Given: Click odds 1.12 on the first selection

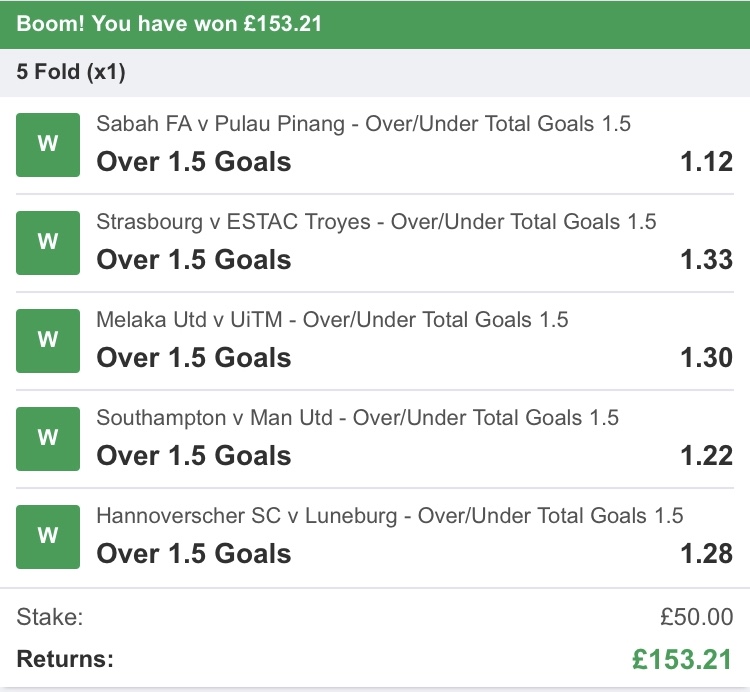Looking at the screenshot, I should (706, 162).
